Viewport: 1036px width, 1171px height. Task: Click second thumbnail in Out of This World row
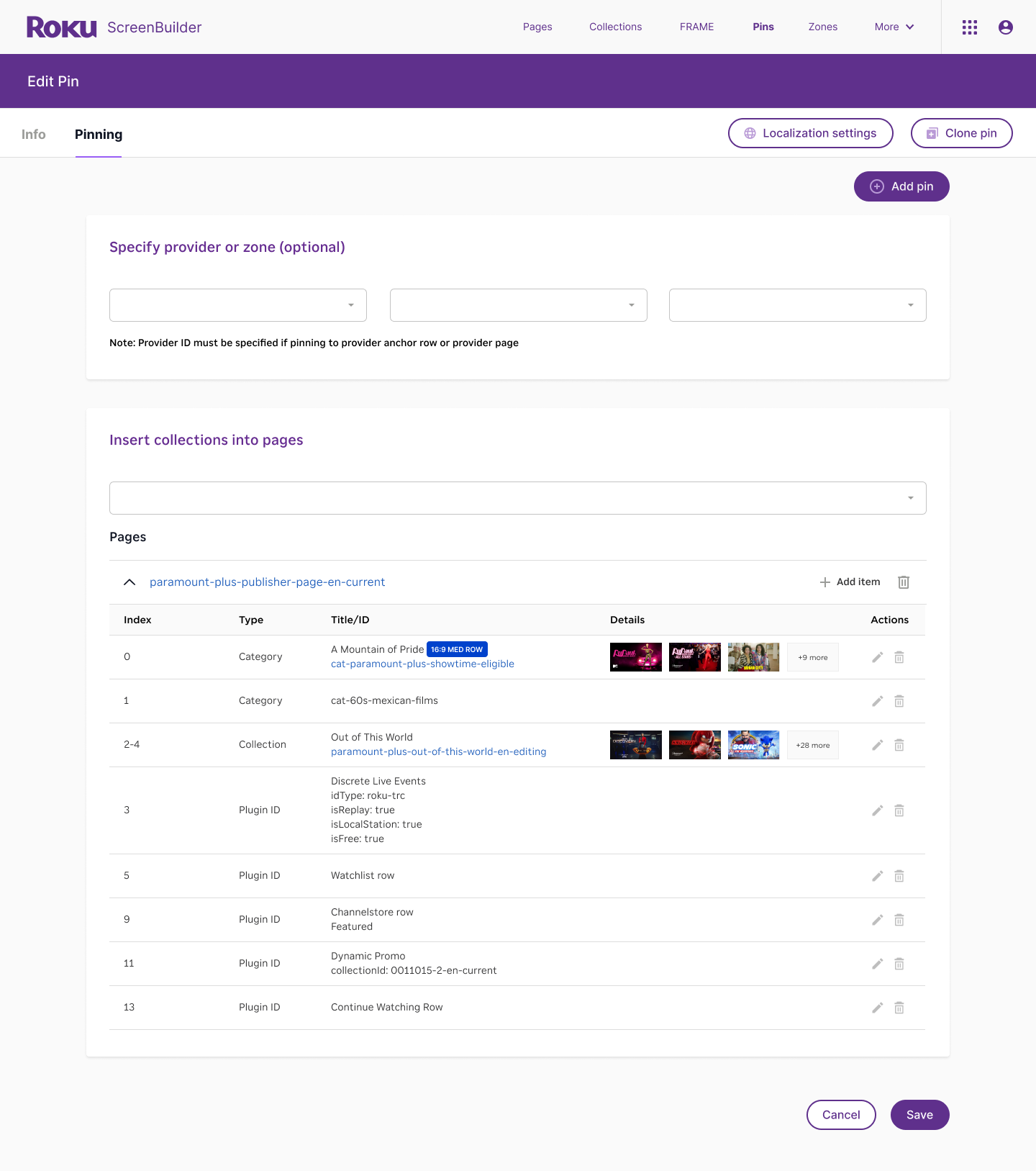695,745
